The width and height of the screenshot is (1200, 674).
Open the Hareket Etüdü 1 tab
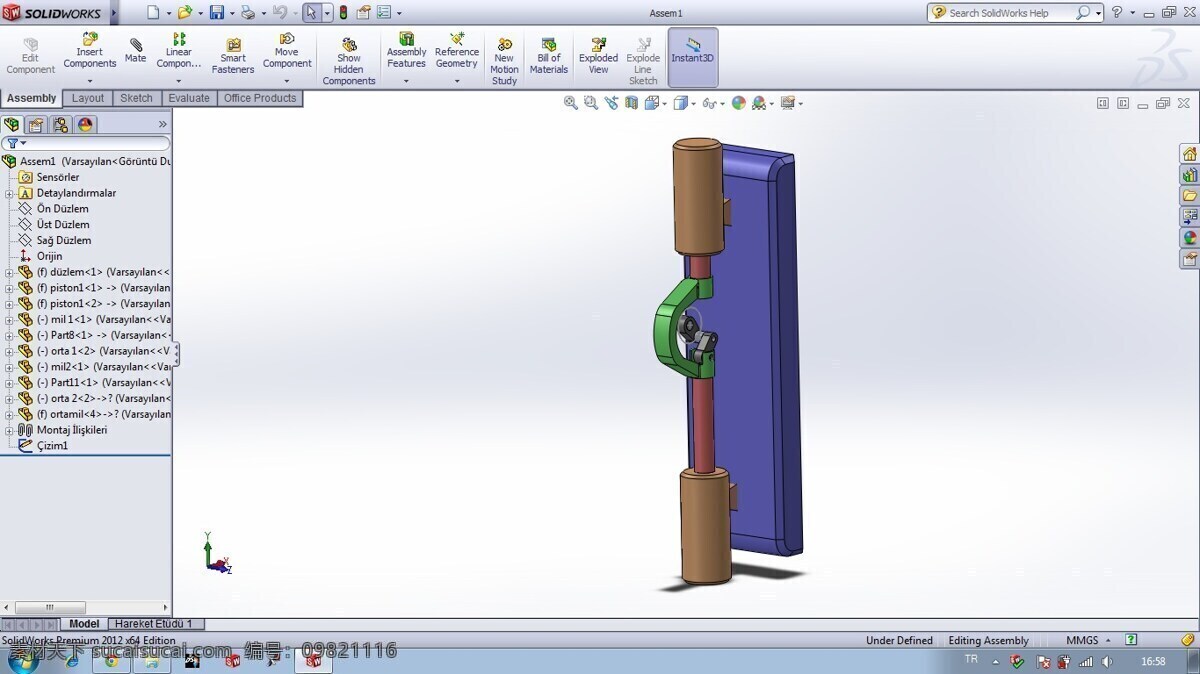click(x=154, y=624)
